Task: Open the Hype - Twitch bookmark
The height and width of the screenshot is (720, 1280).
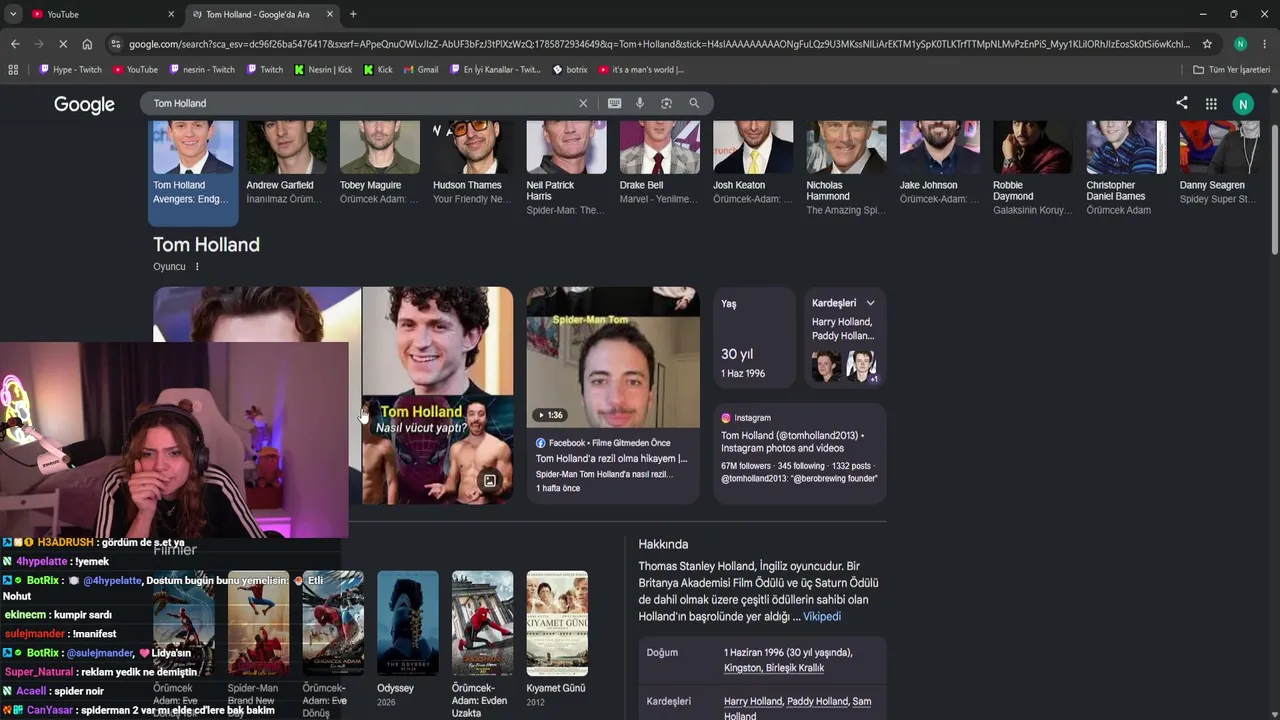Action: point(70,70)
